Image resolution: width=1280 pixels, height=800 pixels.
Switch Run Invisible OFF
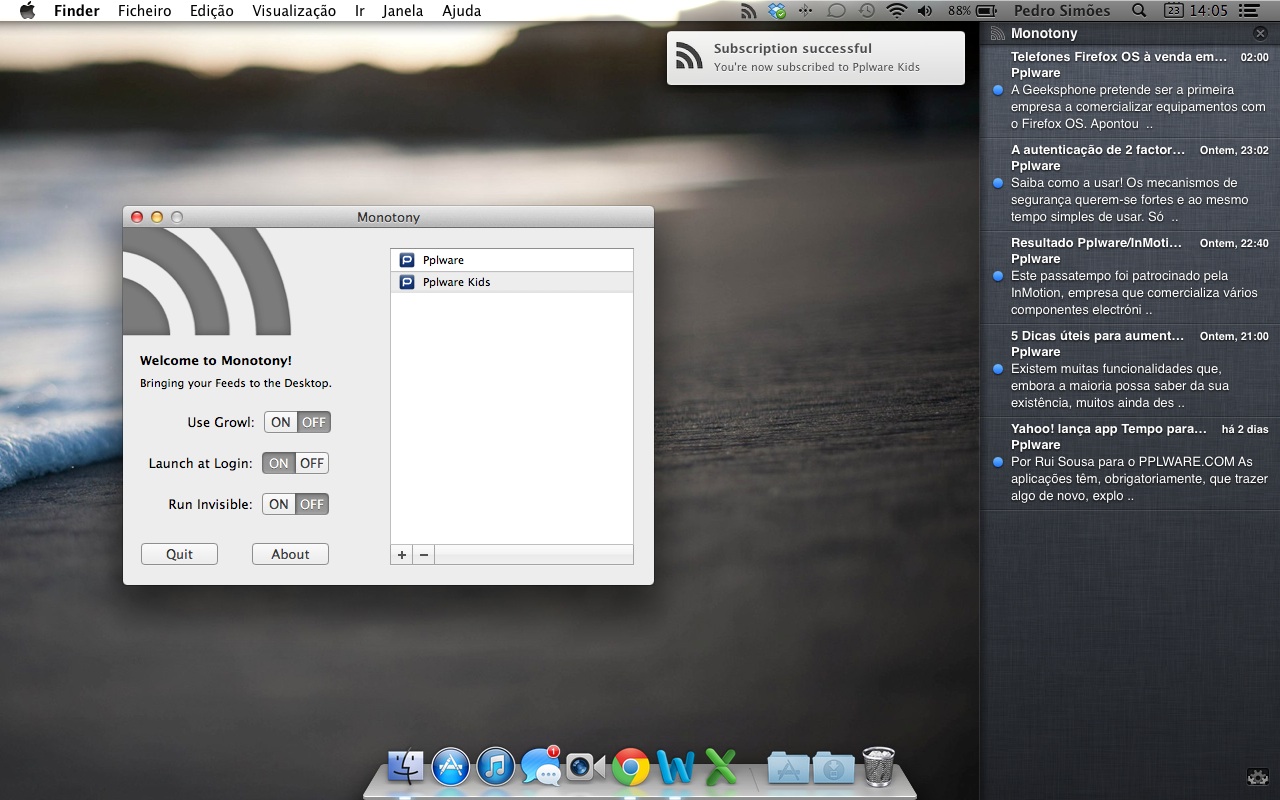tap(312, 504)
